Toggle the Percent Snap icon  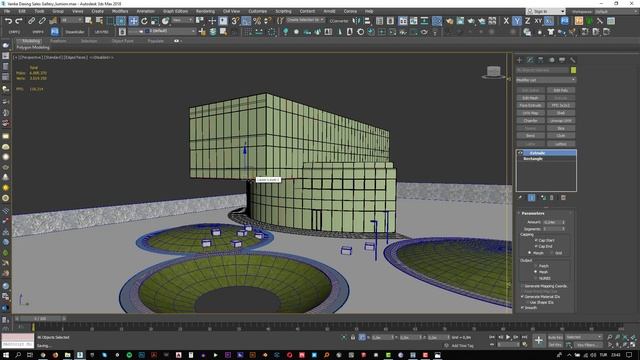point(257,20)
